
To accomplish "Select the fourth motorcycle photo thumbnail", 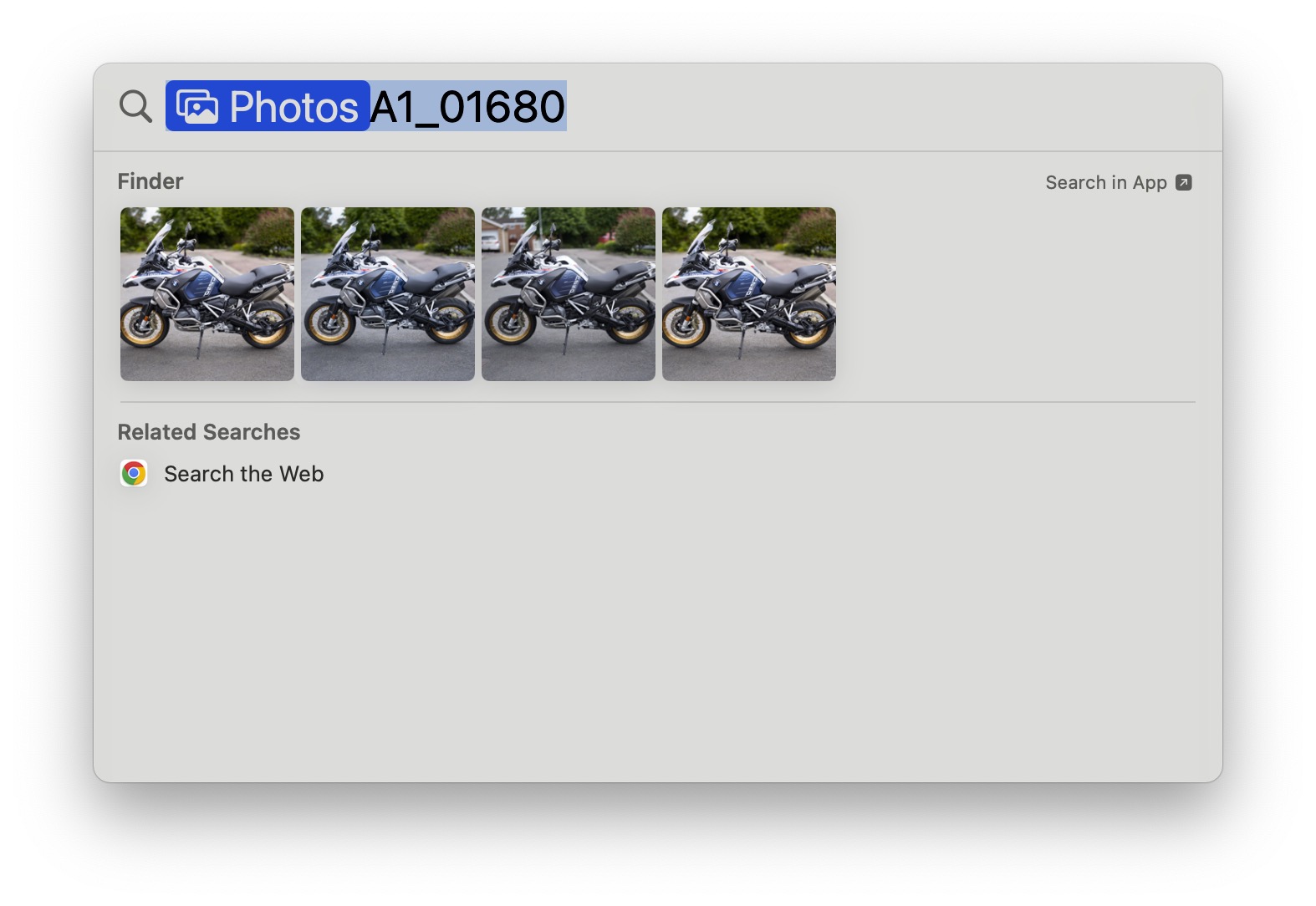I will [x=749, y=294].
